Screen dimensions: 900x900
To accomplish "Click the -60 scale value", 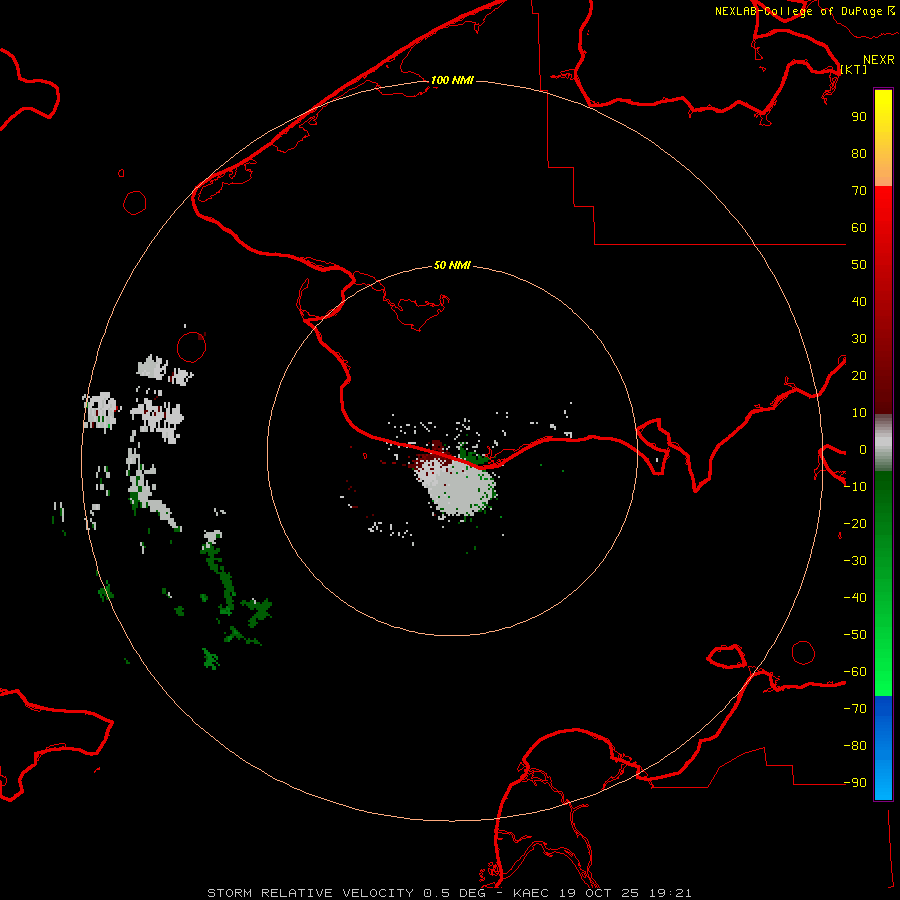I will coord(855,672).
